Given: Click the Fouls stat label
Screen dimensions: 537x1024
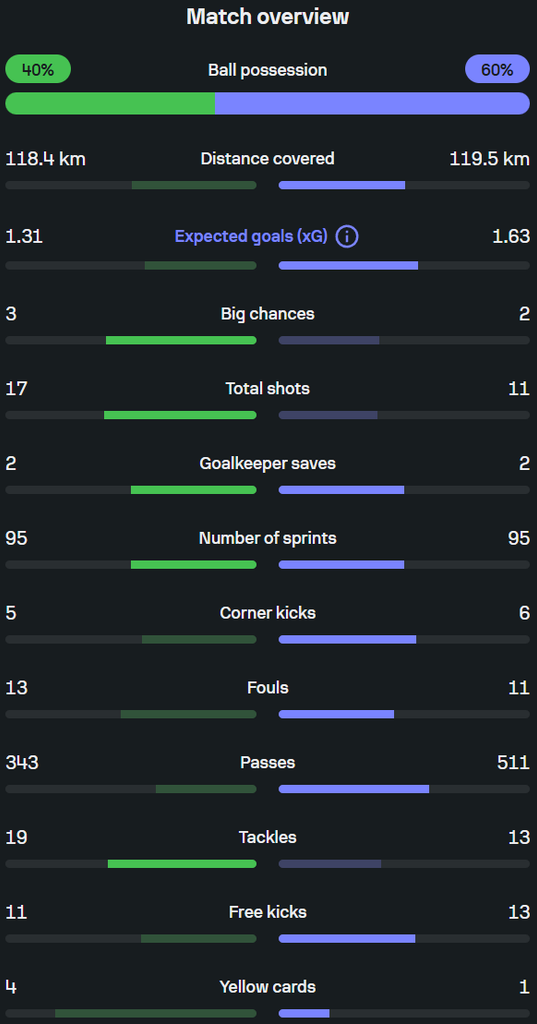Looking at the screenshot, I should [x=268, y=688].
